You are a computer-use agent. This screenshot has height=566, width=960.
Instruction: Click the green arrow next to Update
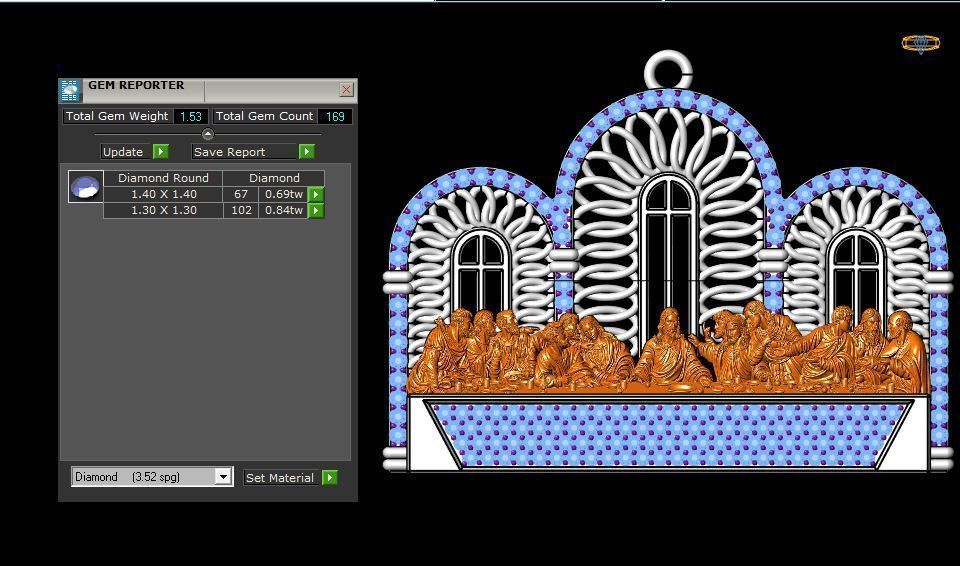pos(160,151)
